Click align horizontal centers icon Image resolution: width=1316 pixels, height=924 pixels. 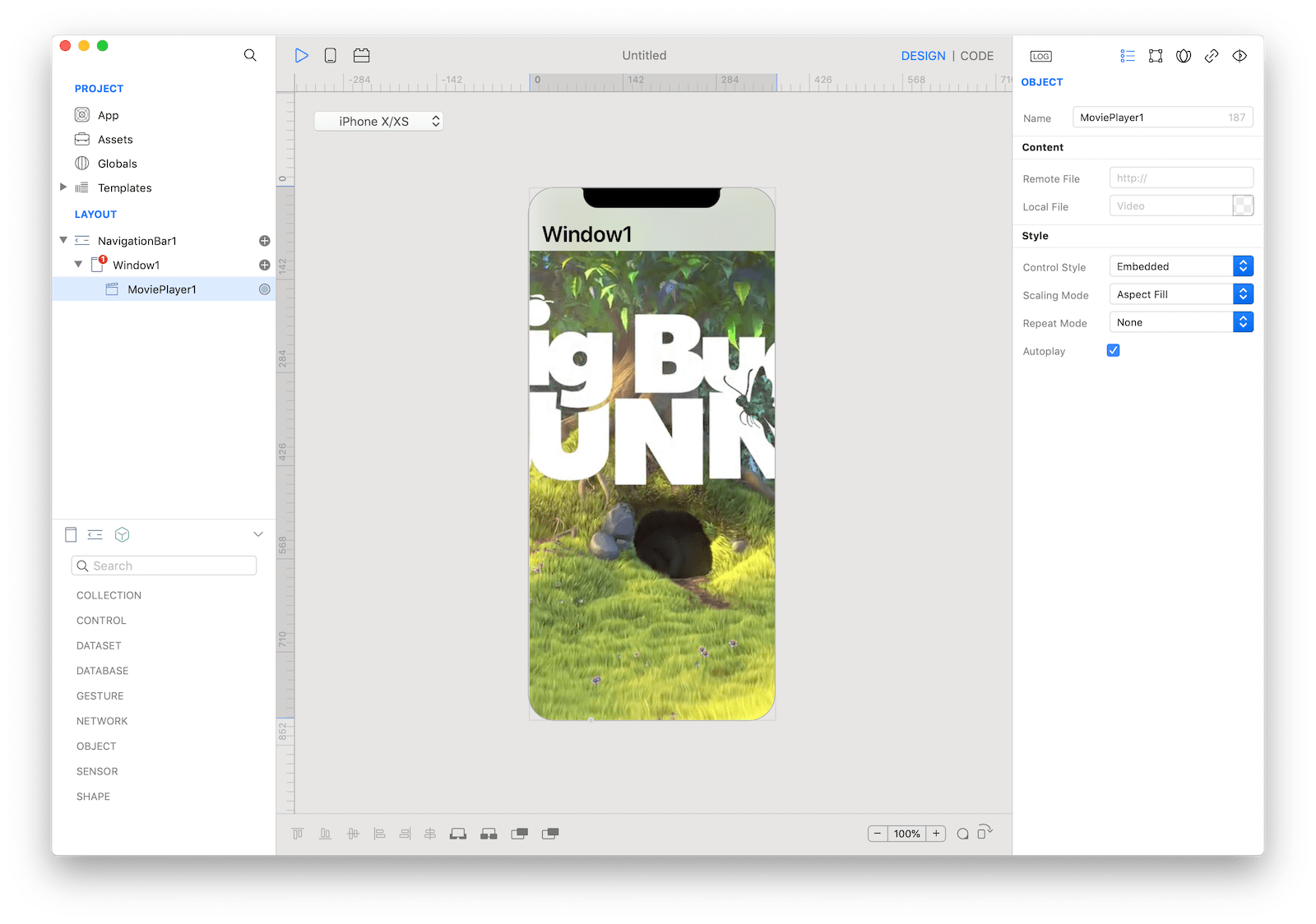click(430, 834)
